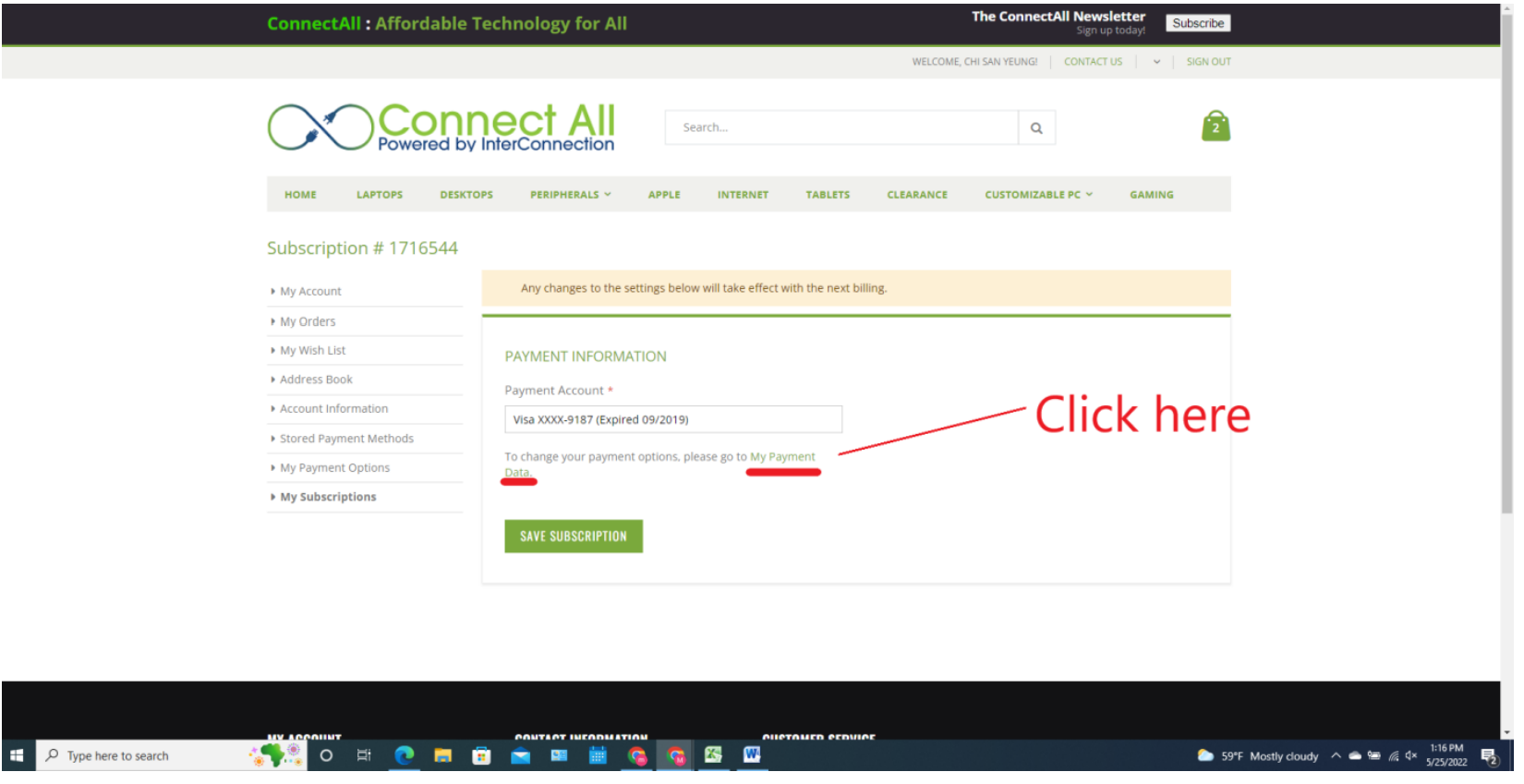Viewport: 1524px width, 784px height.
Task: Open Microsoft Edge from taskbar
Action: coord(405,755)
